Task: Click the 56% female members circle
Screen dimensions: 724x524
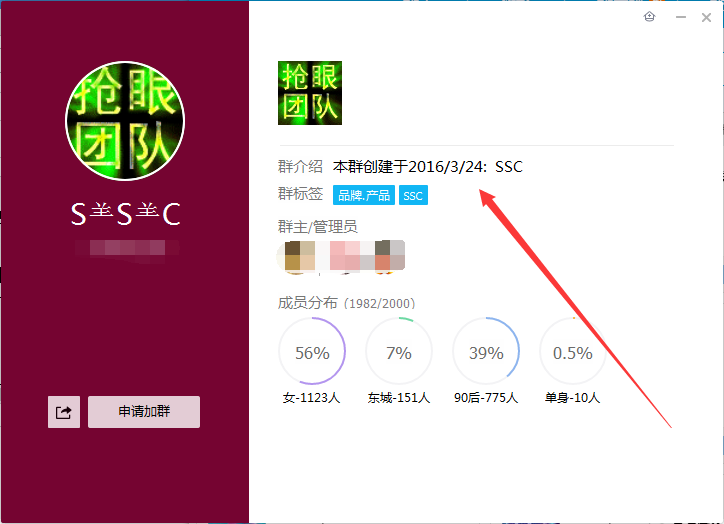Action: (x=312, y=351)
